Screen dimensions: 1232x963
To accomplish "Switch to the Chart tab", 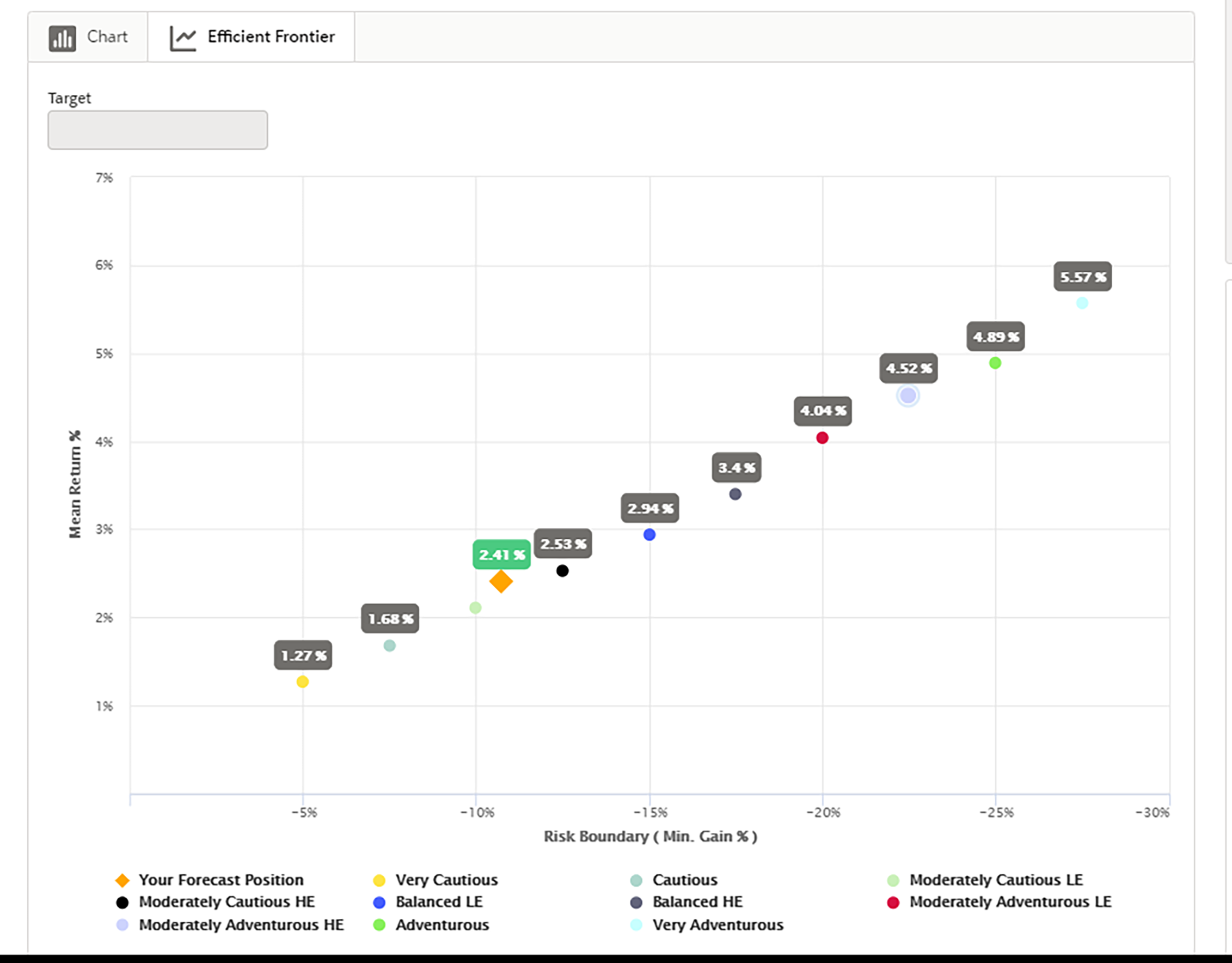I will click(x=88, y=37).
